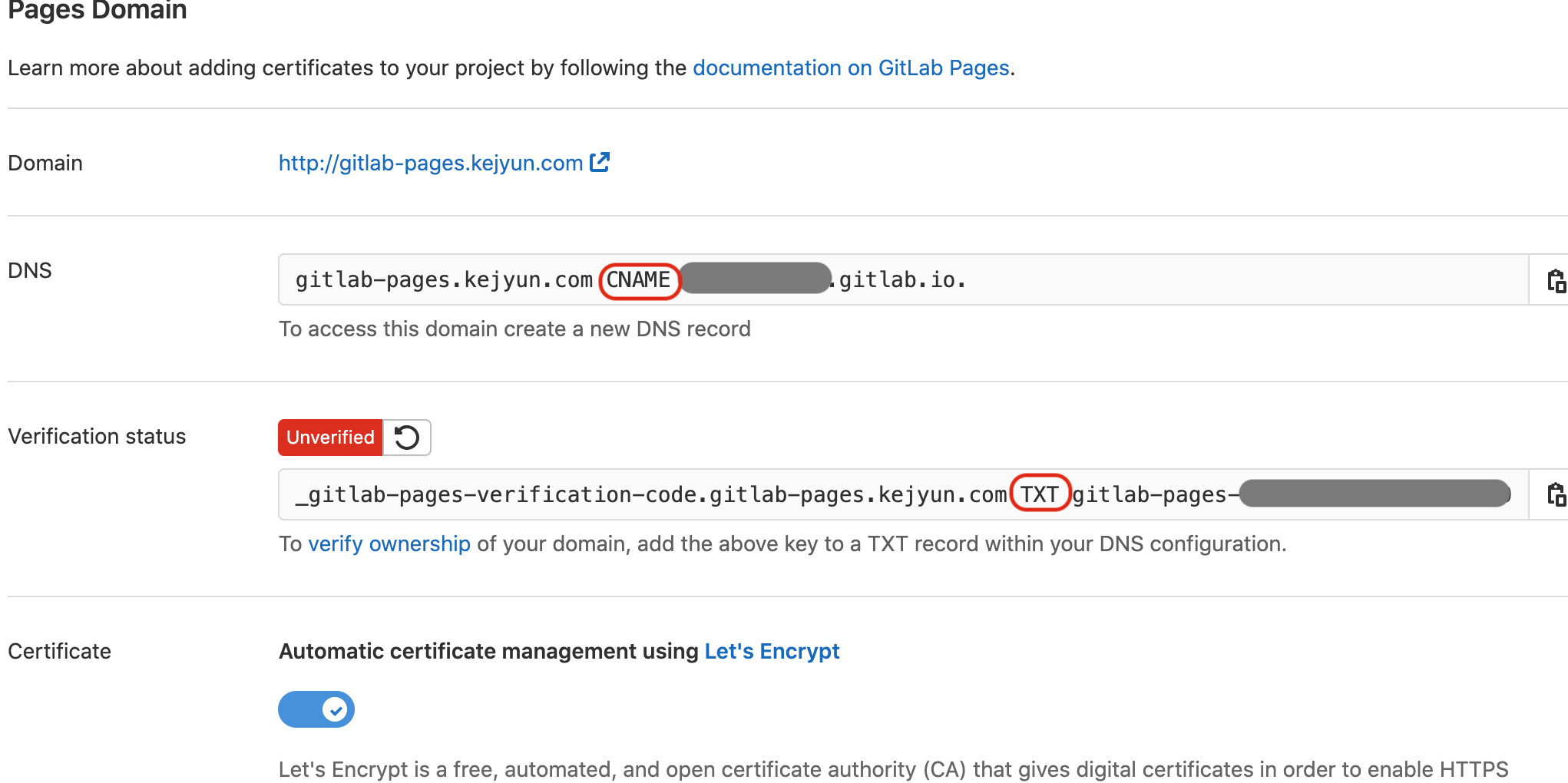Open external link icon beside domain URL
Image resolution: width=1568 pixels, height=783 pixels.
[x=600, y=162]
